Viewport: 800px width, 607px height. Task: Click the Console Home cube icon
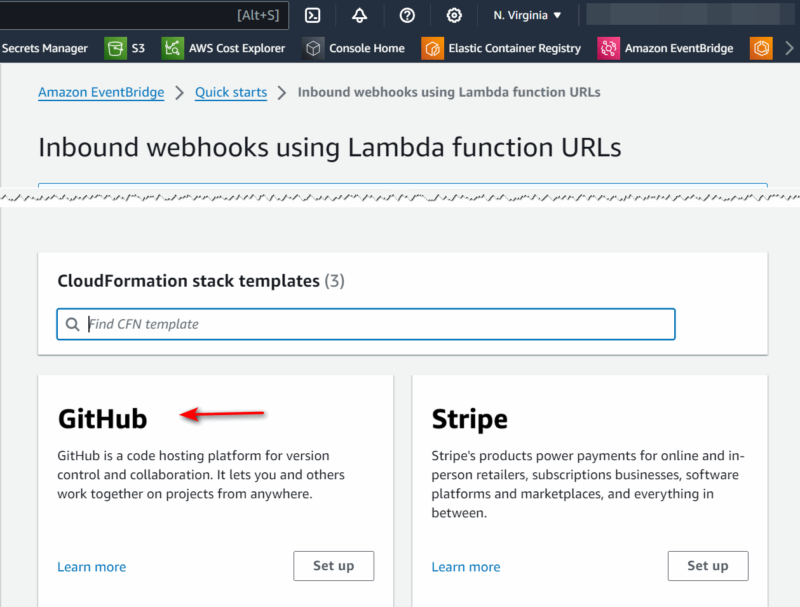313,48
